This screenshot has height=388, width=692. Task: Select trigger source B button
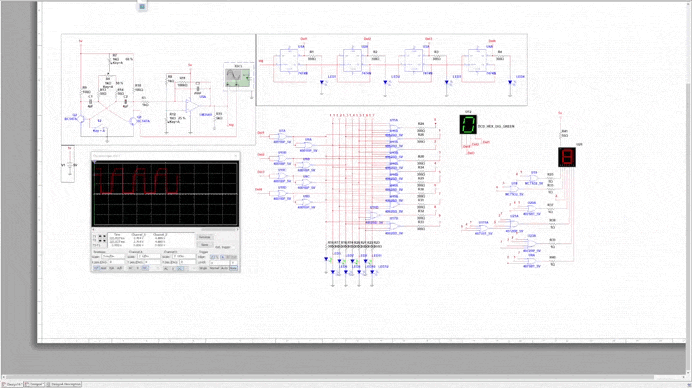228,256
